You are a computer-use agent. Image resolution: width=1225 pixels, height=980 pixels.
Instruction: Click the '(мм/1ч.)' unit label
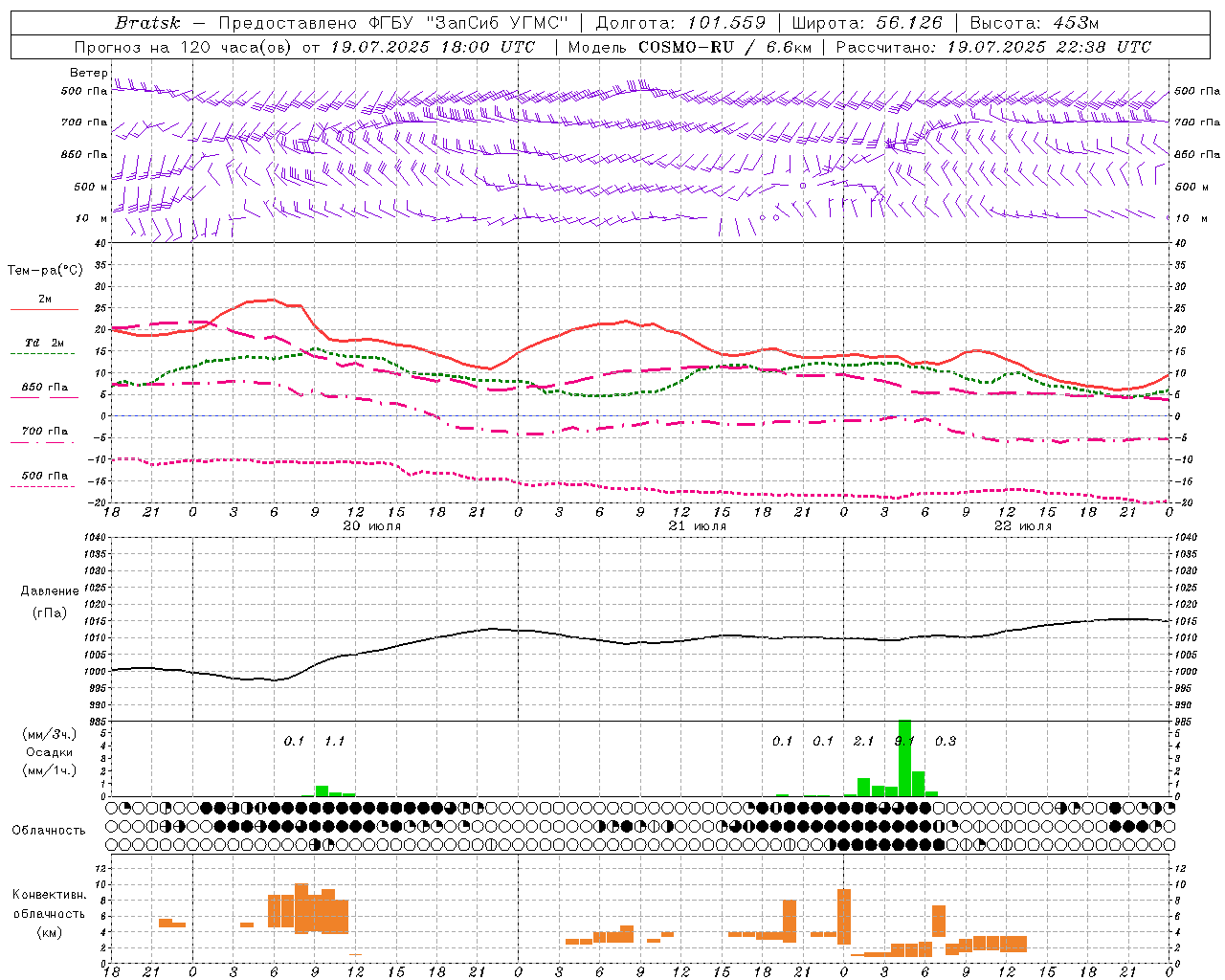49,770
